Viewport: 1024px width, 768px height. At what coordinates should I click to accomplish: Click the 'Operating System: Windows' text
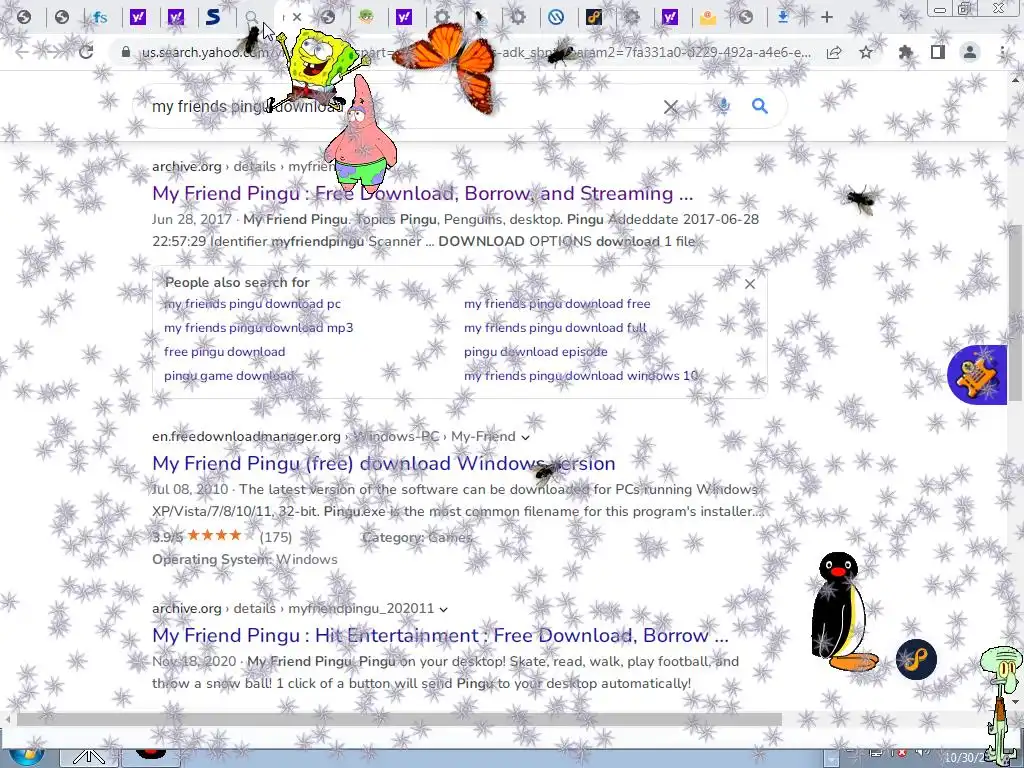click(245, 559)
